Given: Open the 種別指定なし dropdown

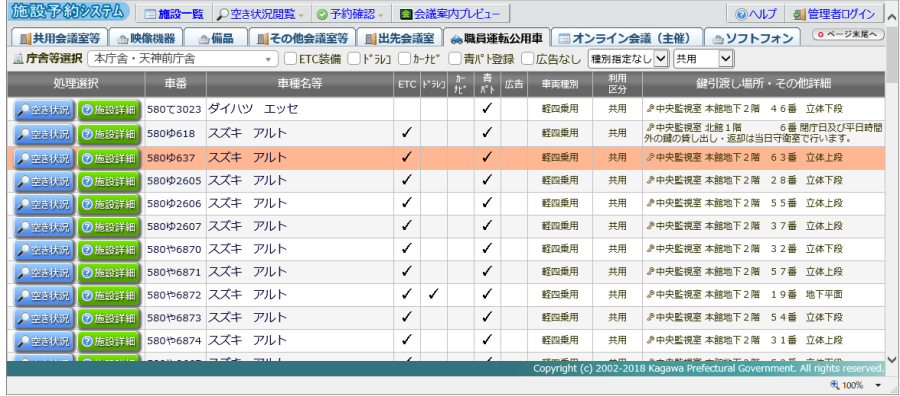Looking at the screenshot, I should pos(629,59).
